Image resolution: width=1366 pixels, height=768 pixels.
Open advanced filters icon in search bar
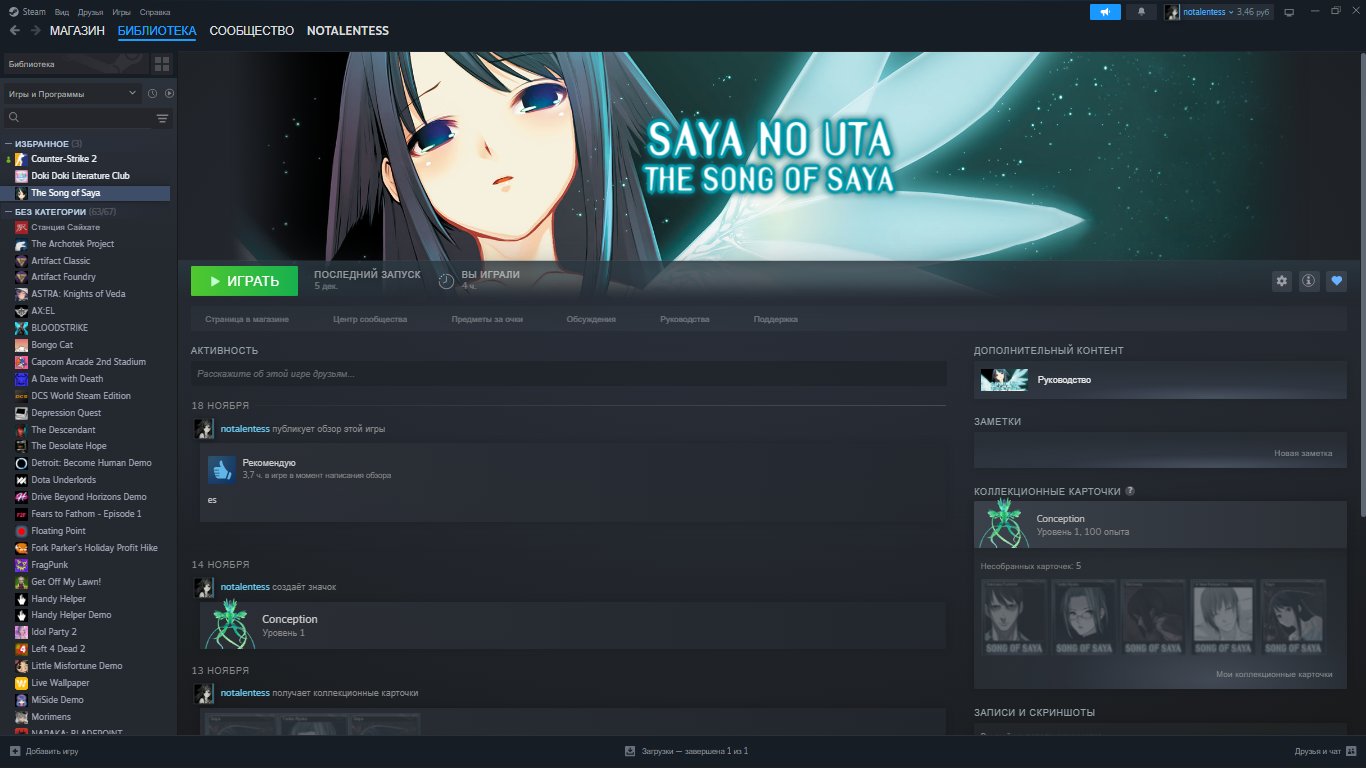click(162, 118)
